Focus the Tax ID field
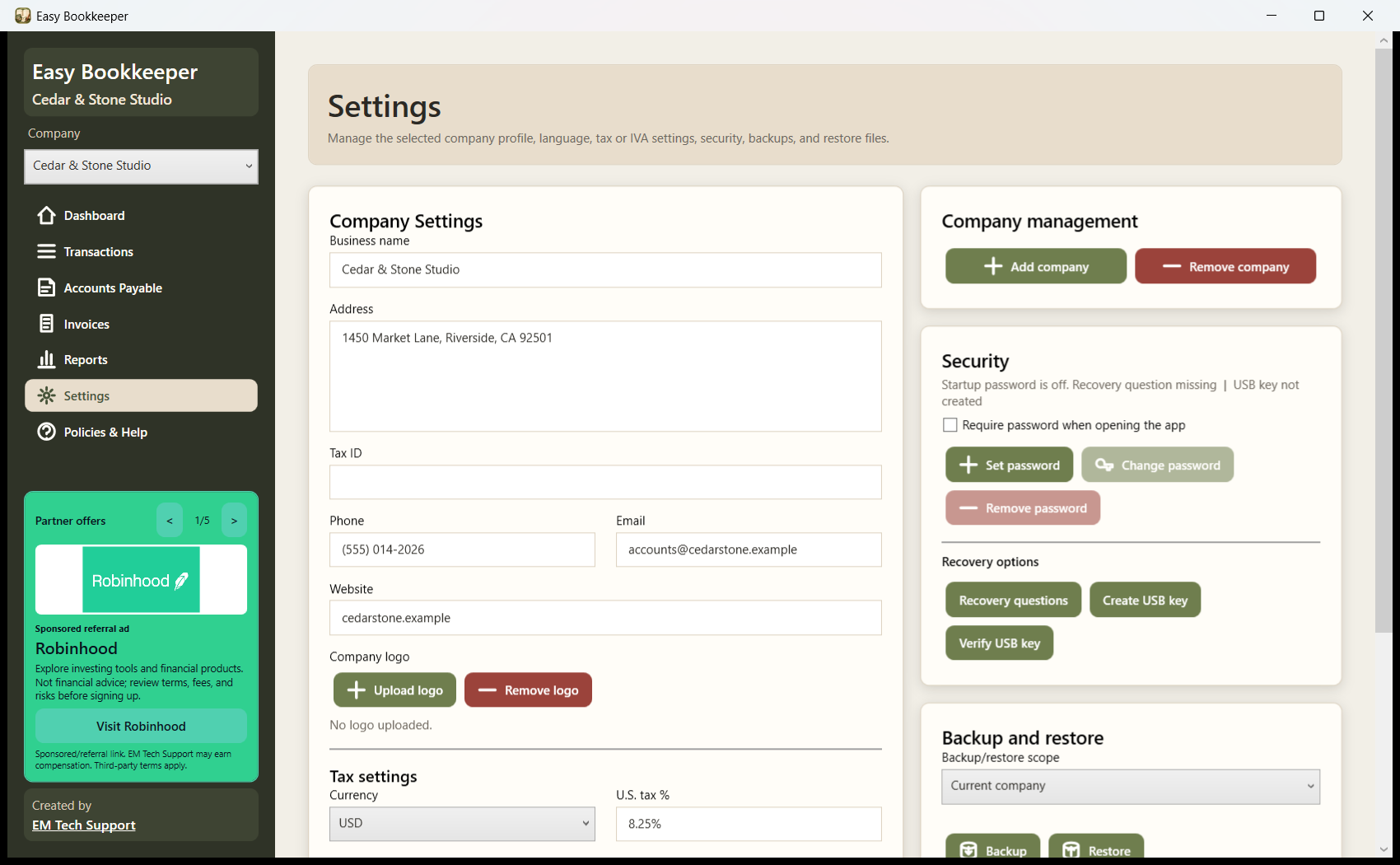Image resolution: width=1400 pixels, height=865 pixels. tap(605, 482)
